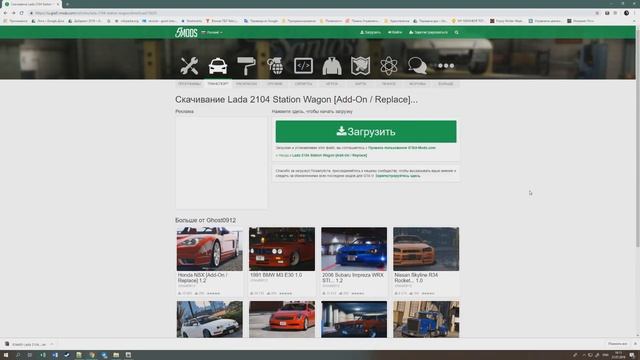The width and height of the screenshot is (640, 360).
Task: Click the Honda NSX [Add-On / Replace] title
Action: [x=203, y=278]
